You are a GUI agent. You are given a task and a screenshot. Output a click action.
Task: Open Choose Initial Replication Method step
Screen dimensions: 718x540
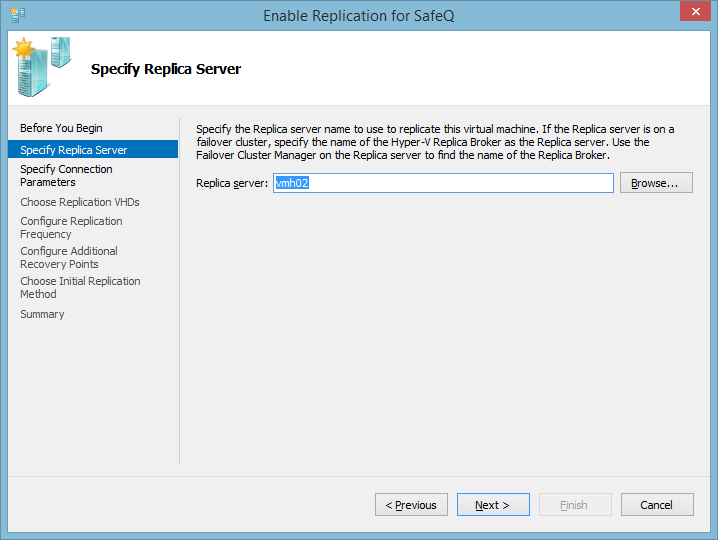tap(80, 287)
